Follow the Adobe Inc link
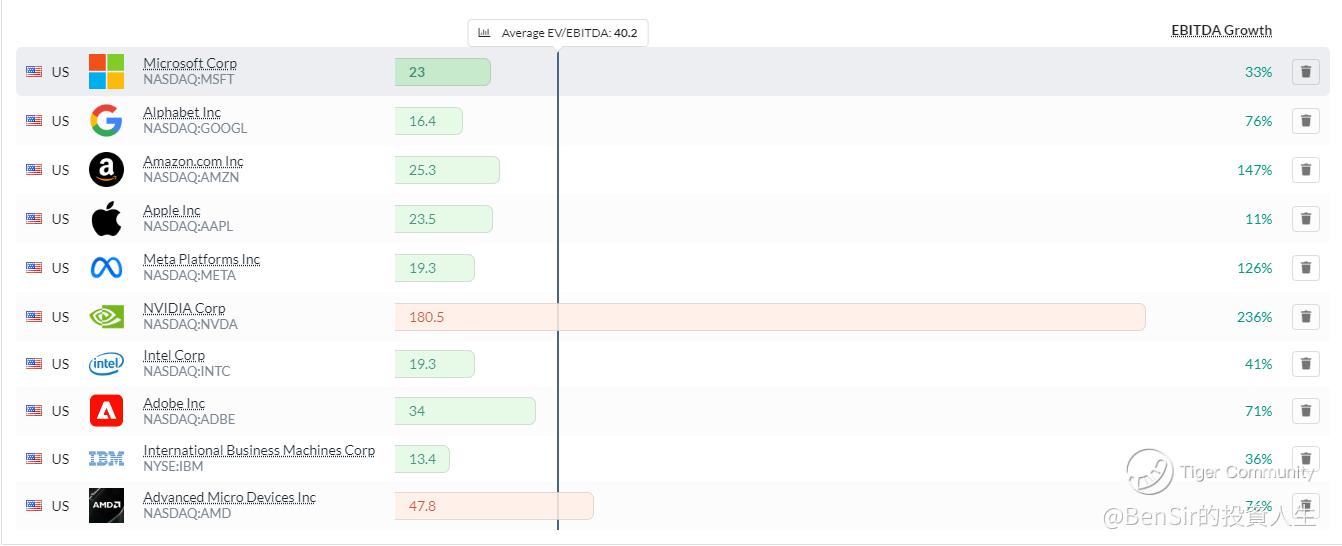 (174, 404)
